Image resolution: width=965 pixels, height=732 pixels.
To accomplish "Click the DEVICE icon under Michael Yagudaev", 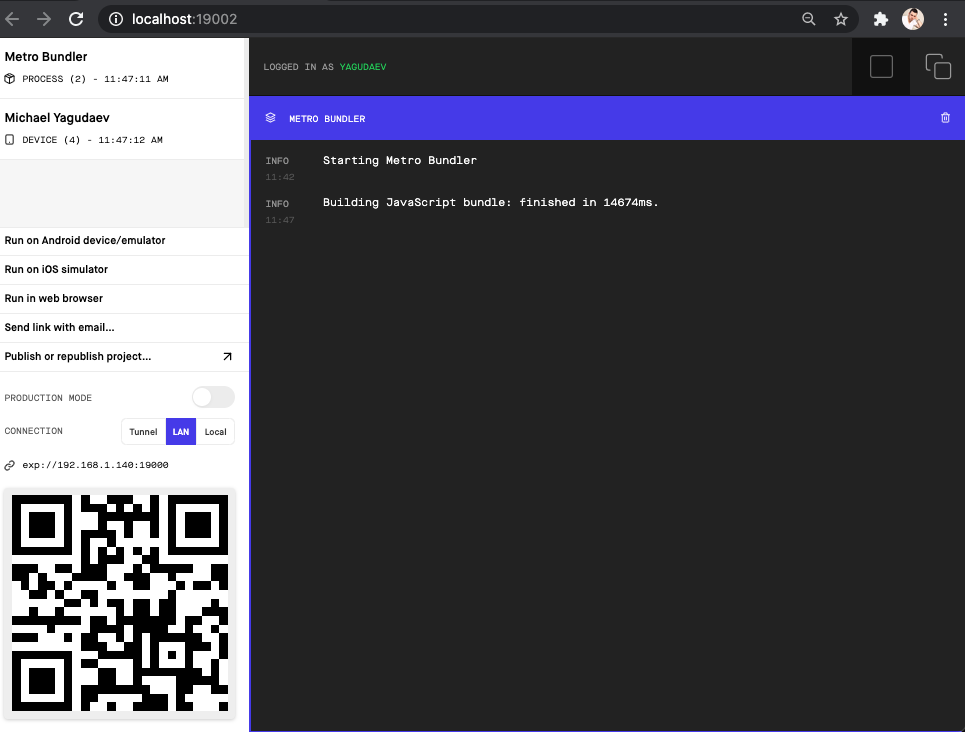I will (x=9, y=139).
